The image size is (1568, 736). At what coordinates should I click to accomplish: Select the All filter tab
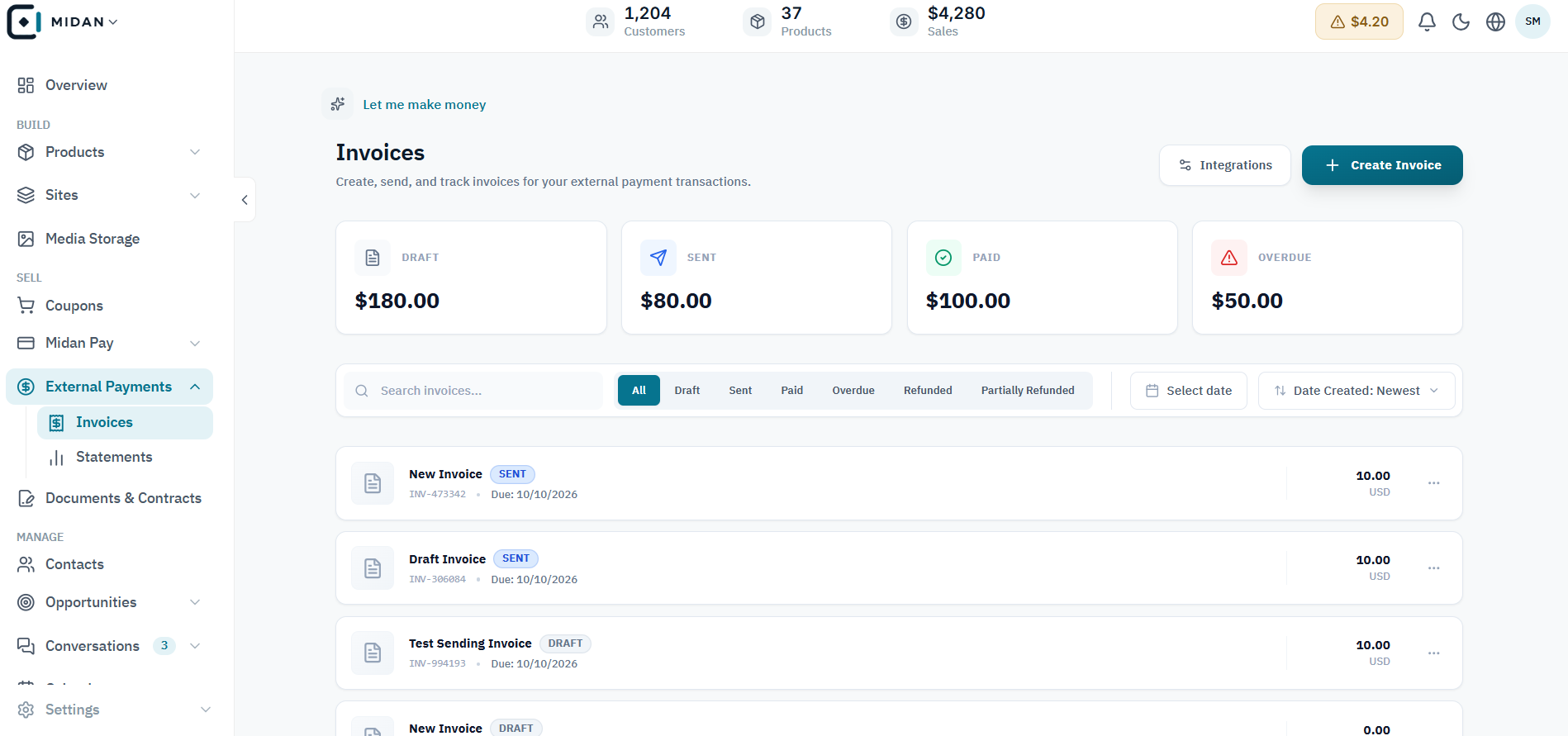tap(639, 391)
